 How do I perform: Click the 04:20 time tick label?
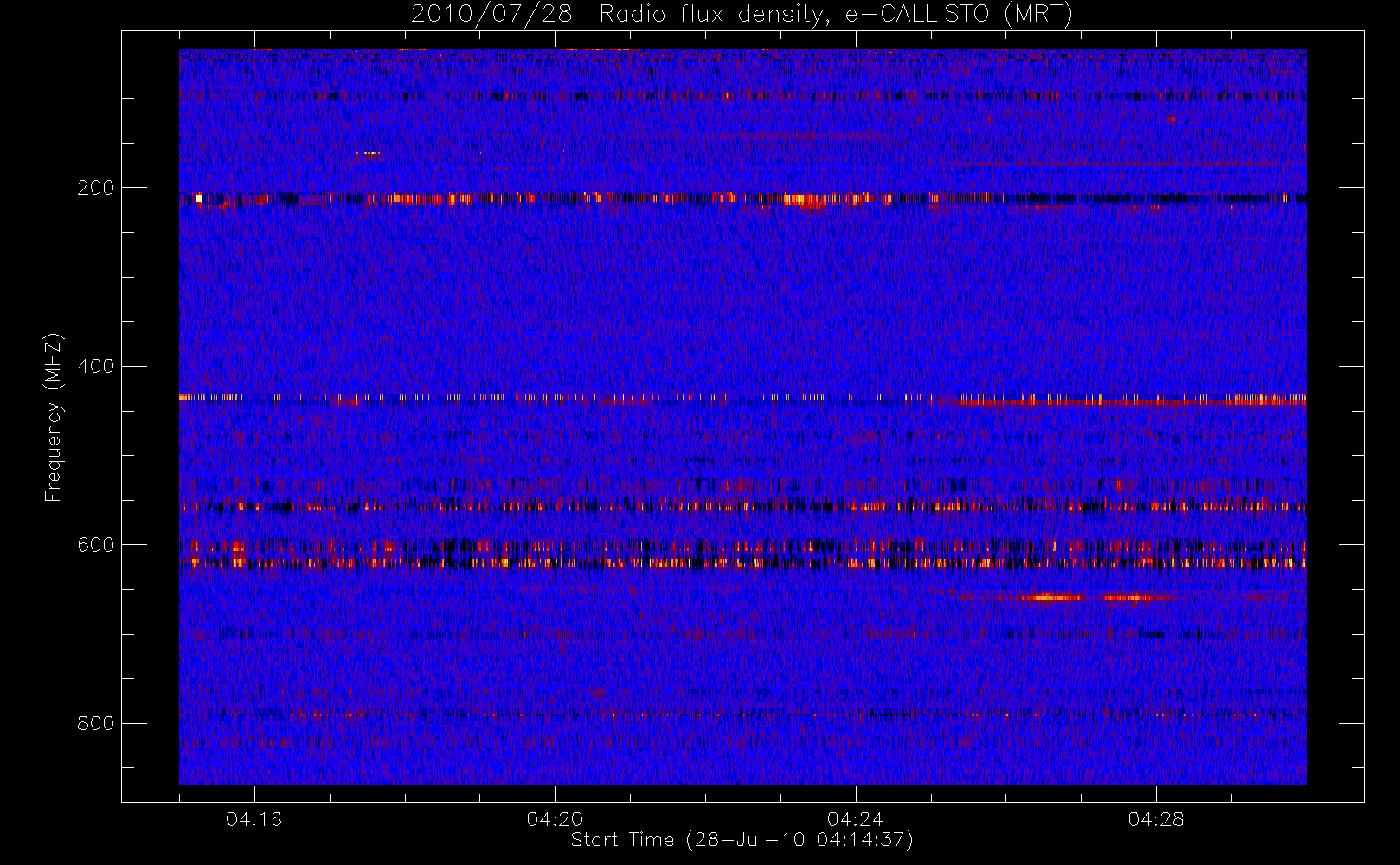tap(555, 819)
